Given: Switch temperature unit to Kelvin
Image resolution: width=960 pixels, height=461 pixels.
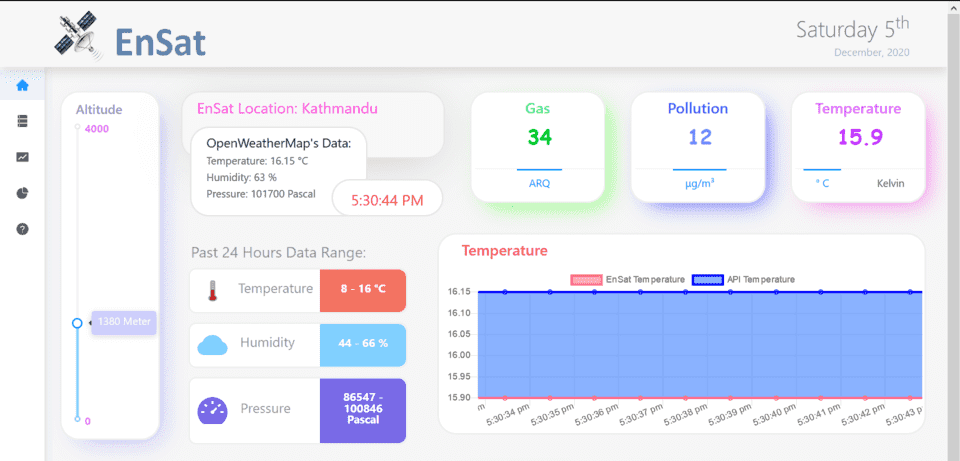Looking at the screenshot, I should 890,184.
